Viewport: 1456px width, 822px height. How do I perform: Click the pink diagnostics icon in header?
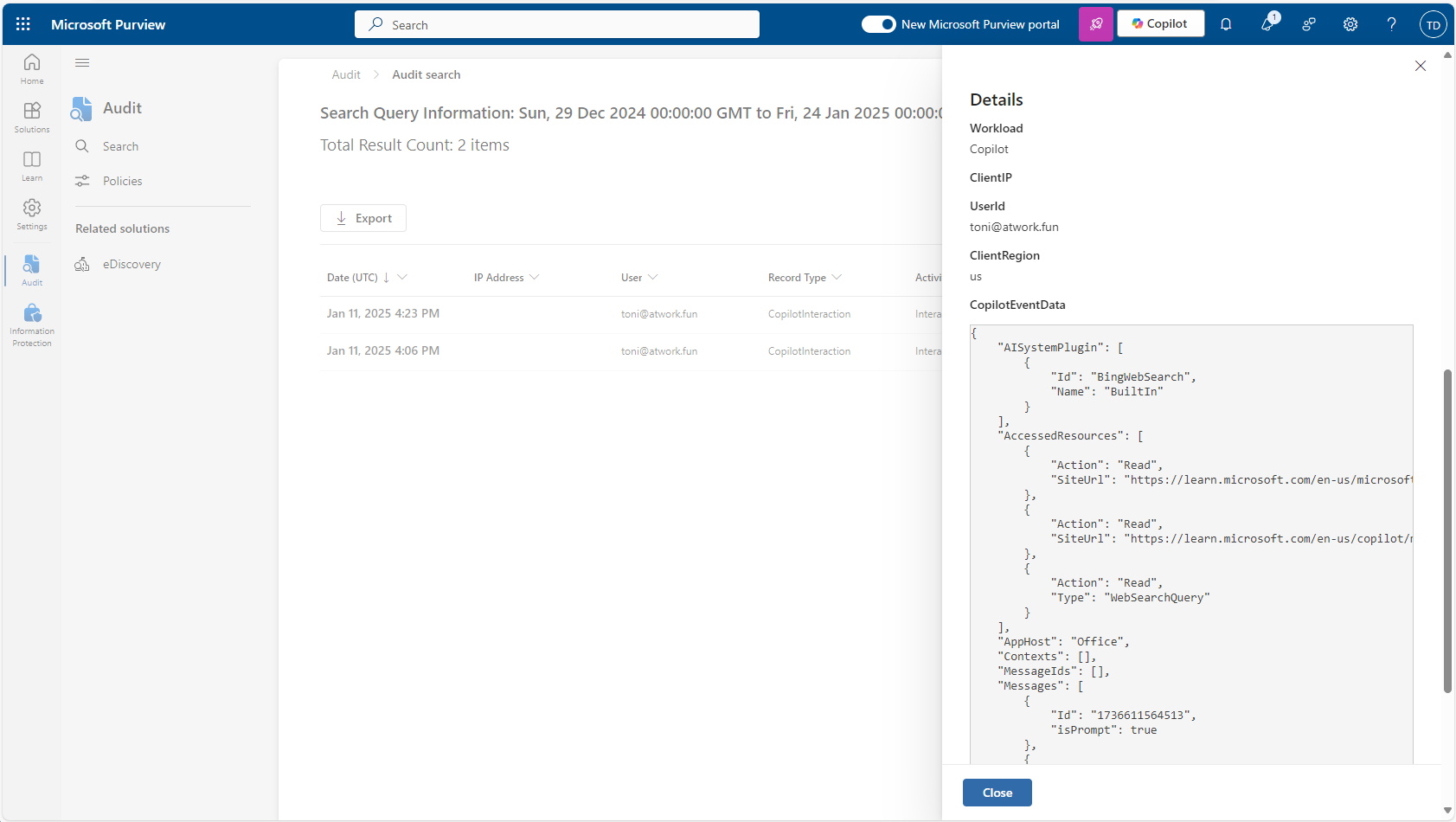coord(1096,24)
